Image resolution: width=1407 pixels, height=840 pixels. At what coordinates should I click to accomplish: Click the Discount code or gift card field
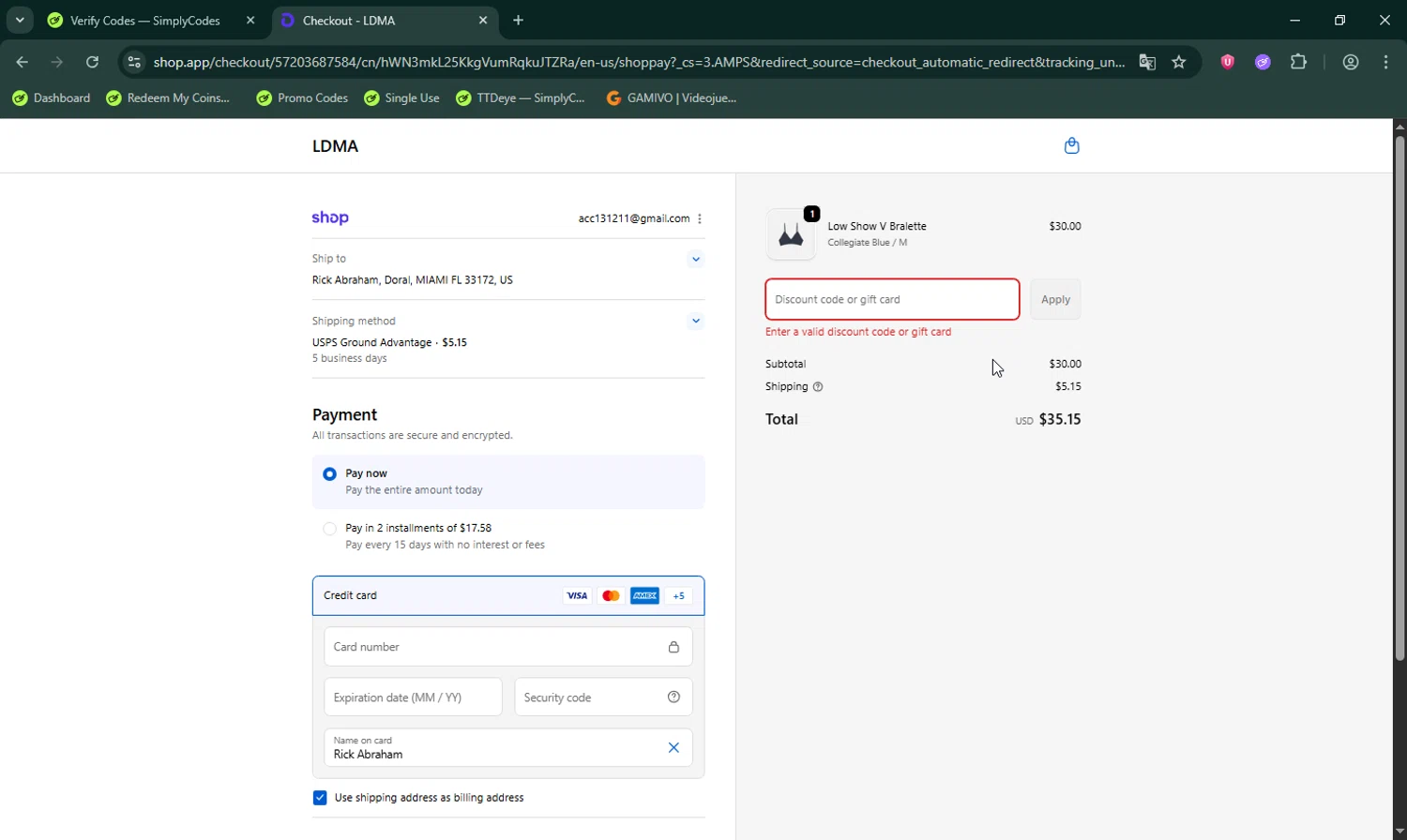click(892, 299)
